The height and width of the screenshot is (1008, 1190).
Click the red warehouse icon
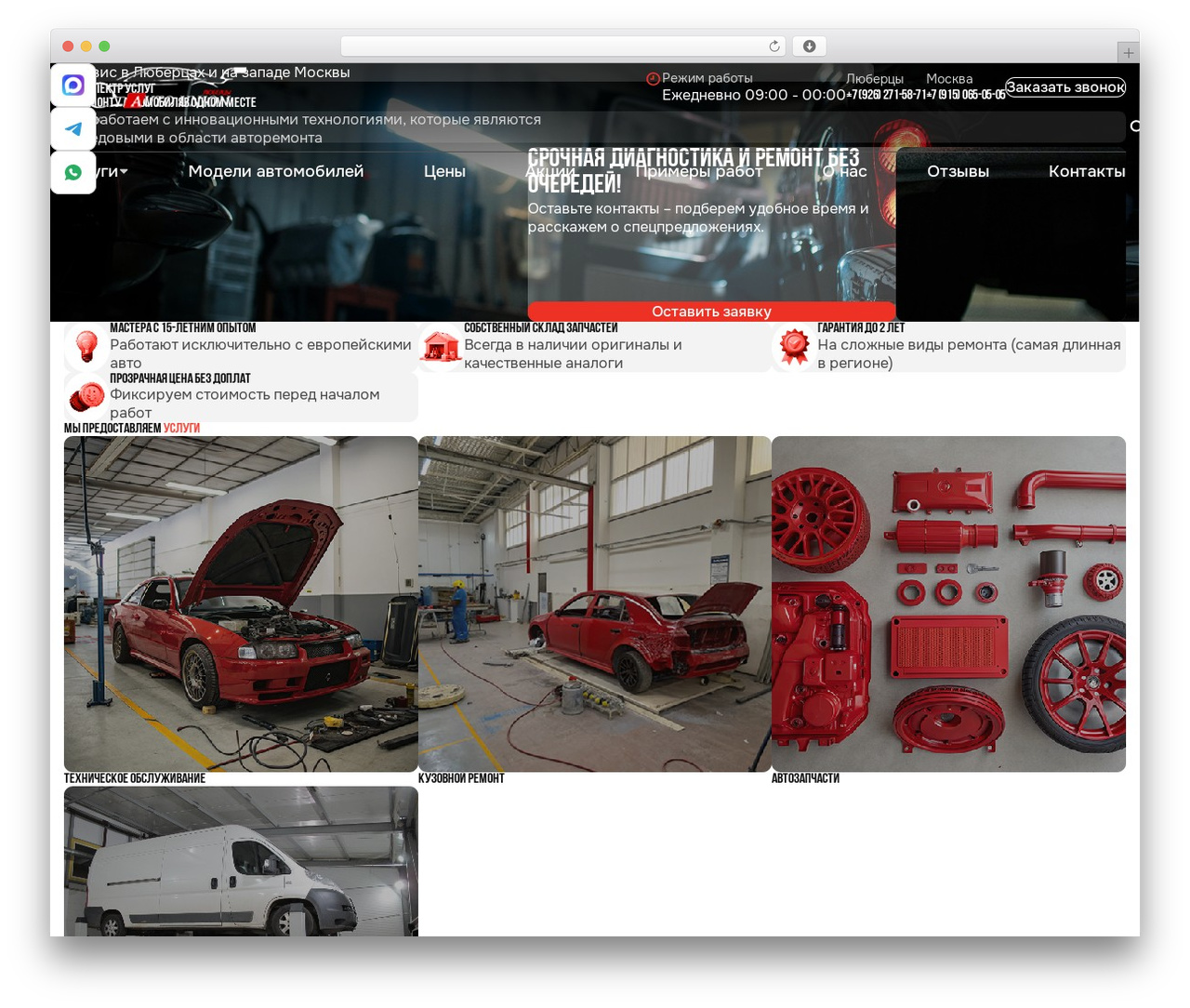pos(441,347)
